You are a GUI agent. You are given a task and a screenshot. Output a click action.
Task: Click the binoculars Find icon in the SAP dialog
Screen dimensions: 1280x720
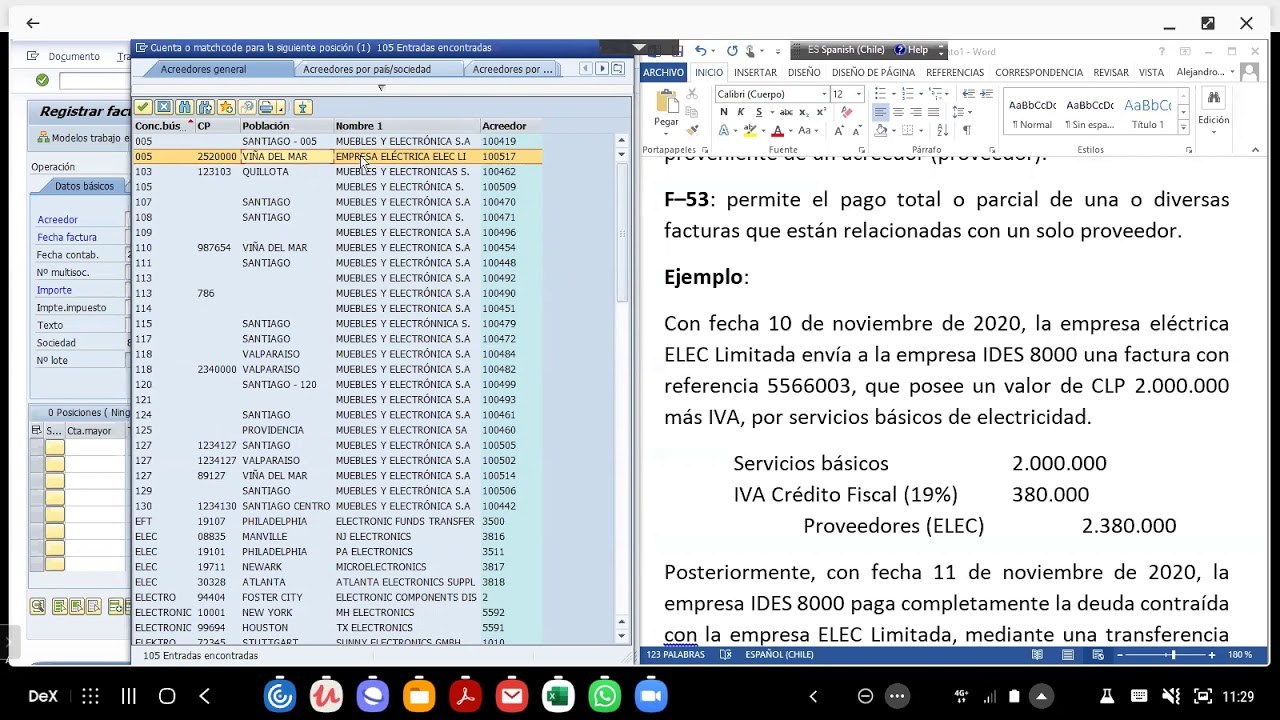pyautogui.click(x=184, y=107)
